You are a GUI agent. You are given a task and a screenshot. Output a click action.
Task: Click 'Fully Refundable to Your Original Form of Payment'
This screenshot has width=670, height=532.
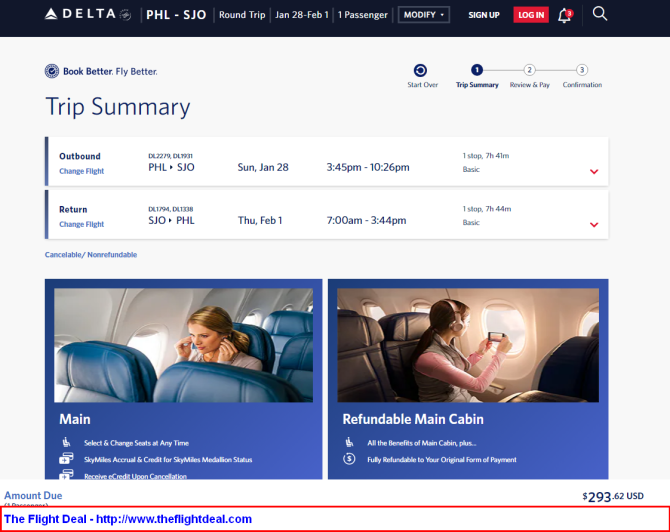point(442,460)
